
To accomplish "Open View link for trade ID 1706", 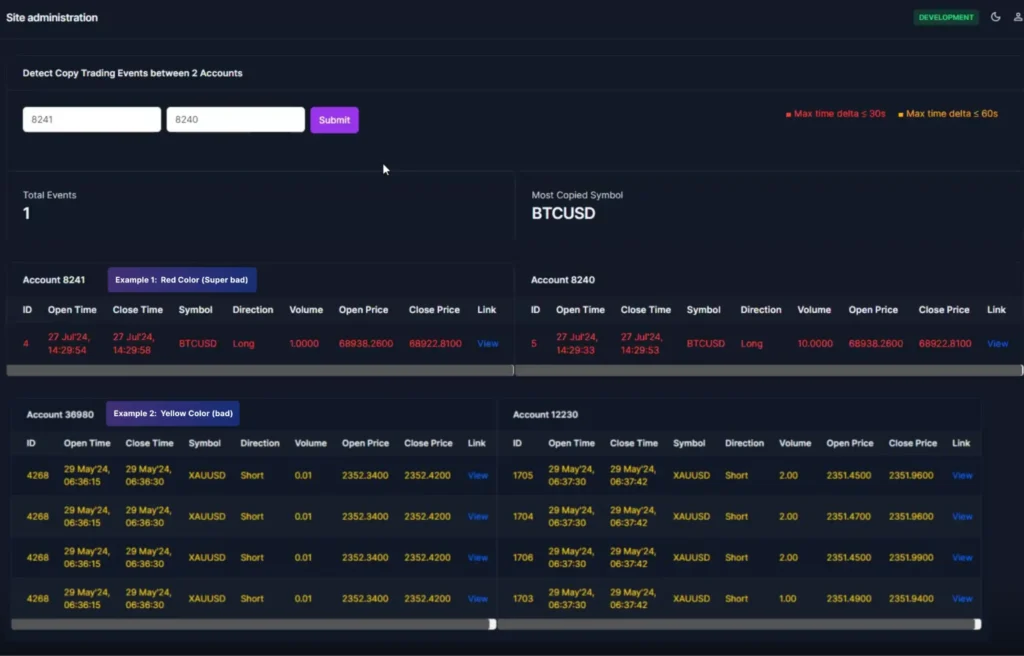I will (x=962, y=558).
